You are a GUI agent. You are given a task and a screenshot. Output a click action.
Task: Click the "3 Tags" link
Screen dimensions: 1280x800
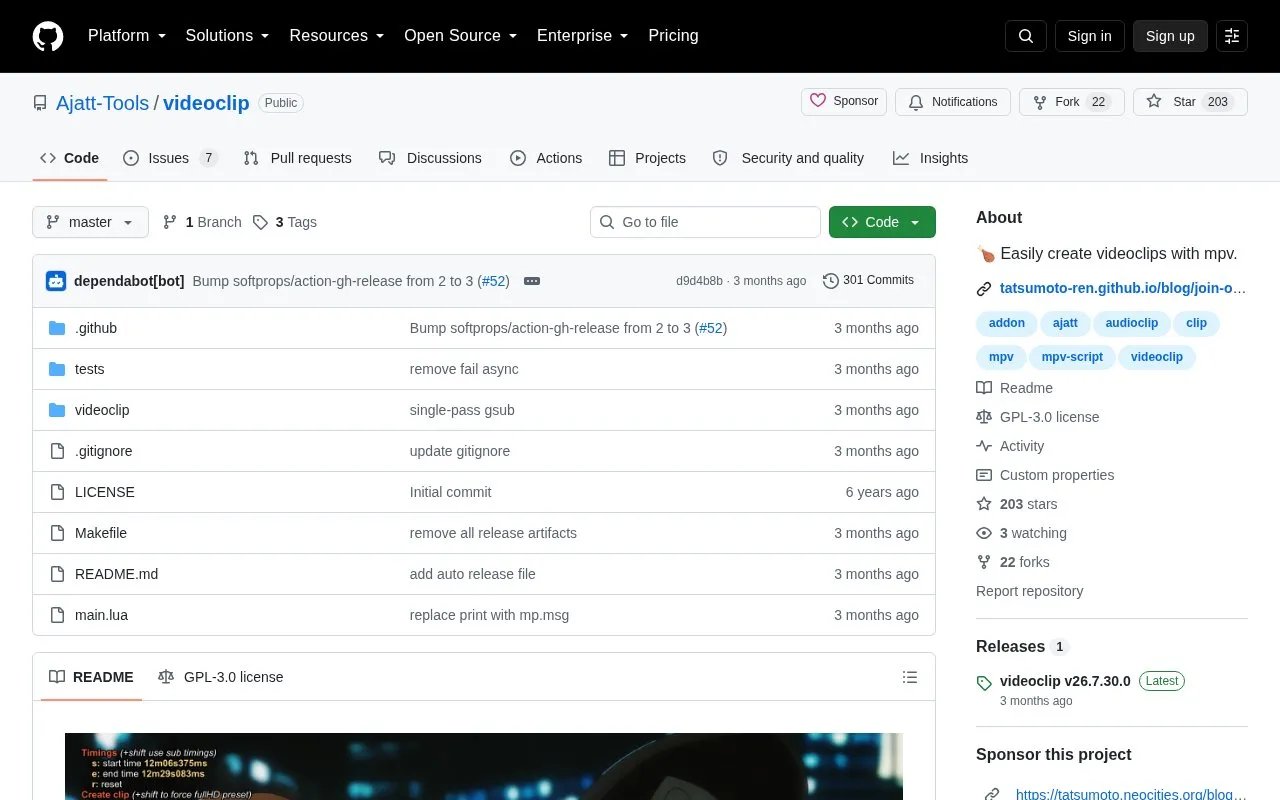coord(285,222)
